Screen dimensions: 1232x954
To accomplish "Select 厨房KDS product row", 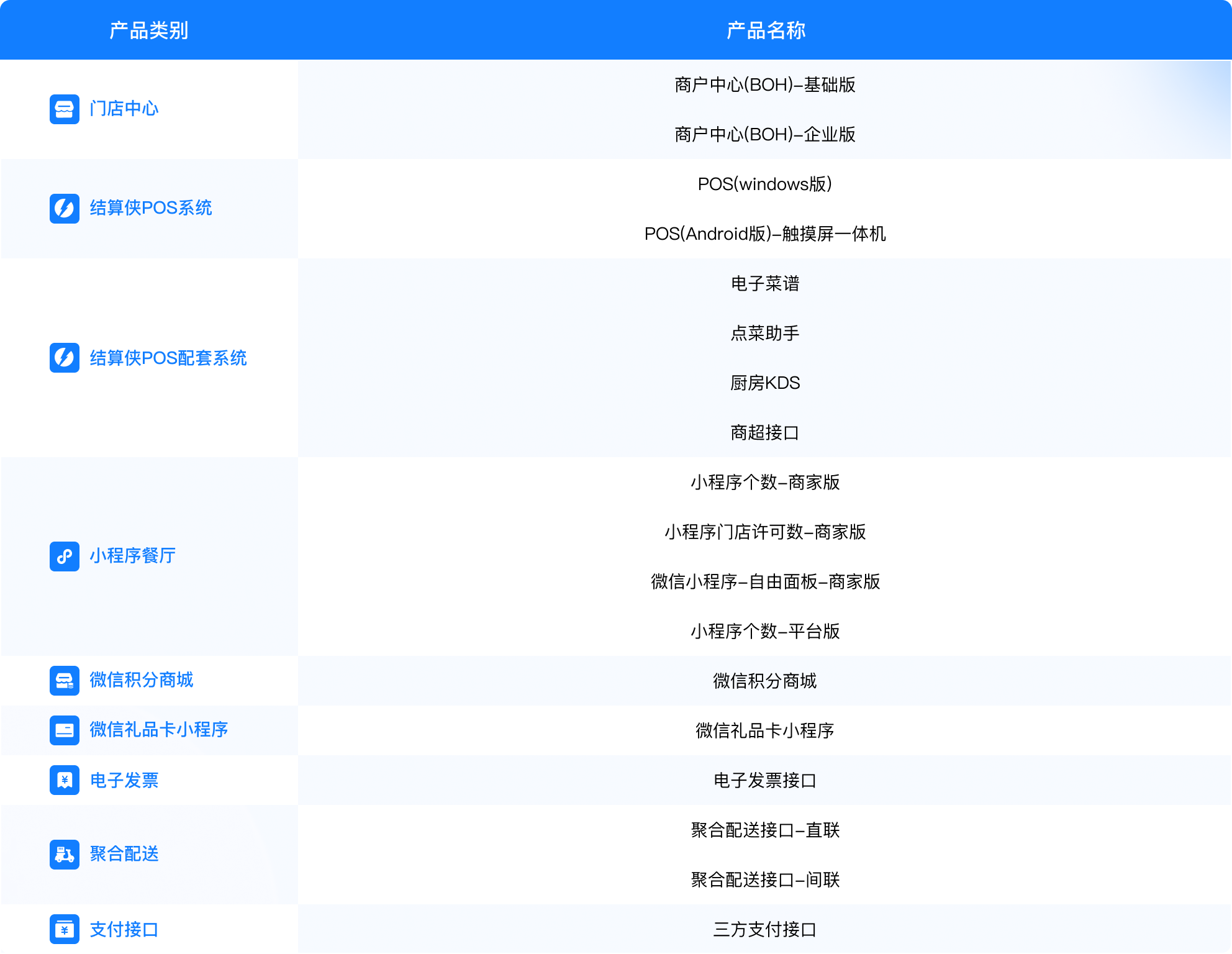I will pyautogui.click(x=765, y=383).
